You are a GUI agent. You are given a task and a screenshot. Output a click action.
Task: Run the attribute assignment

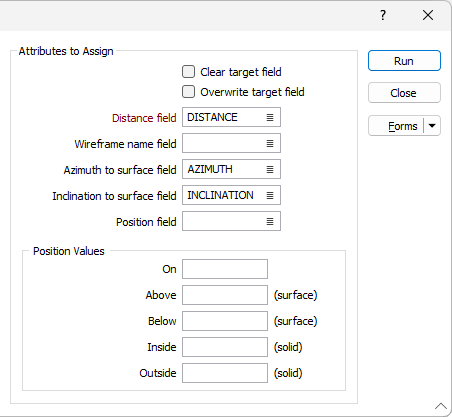[404, 61]
